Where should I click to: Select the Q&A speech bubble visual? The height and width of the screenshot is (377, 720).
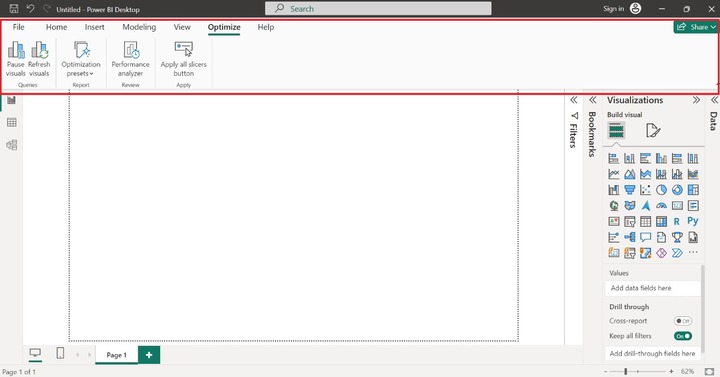646,237
